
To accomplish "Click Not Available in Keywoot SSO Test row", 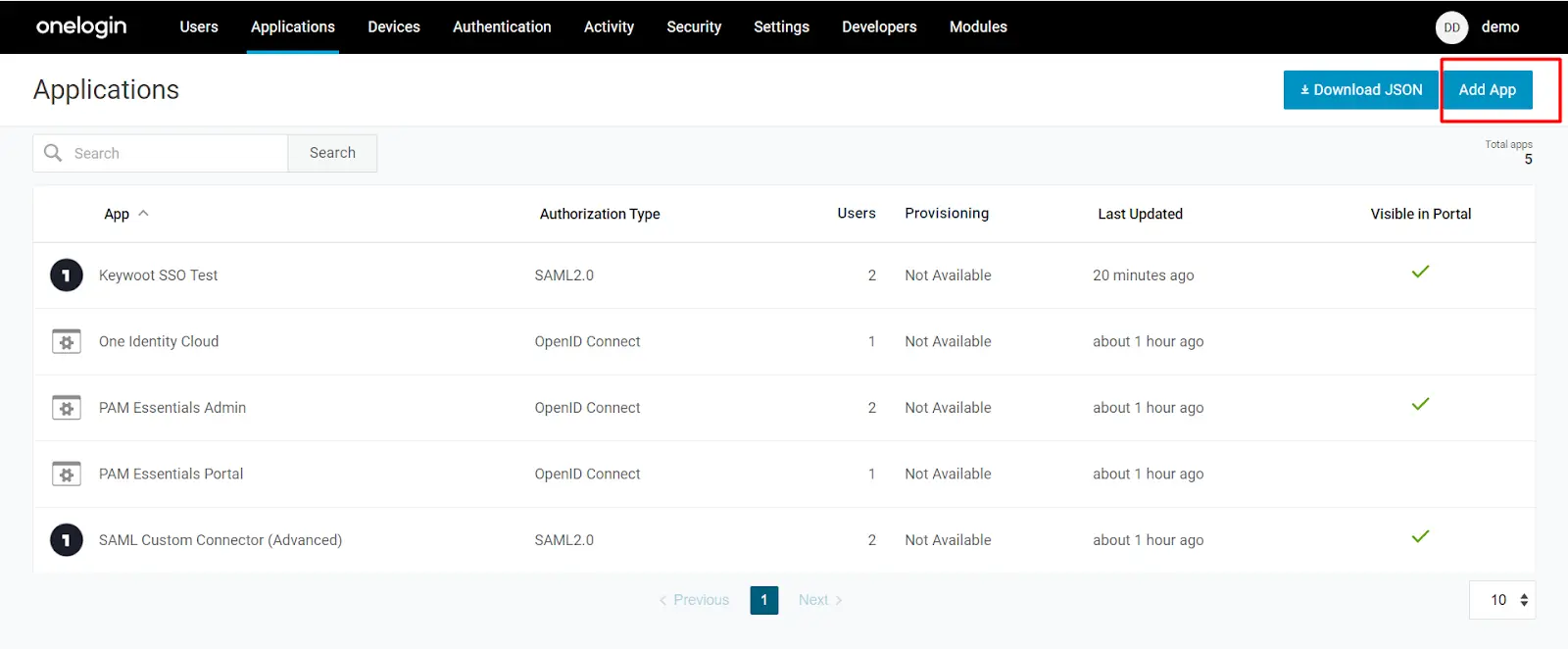I will [948, 275].
